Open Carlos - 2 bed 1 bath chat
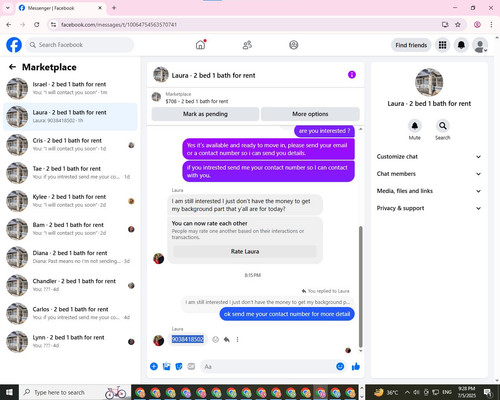Image resolution: width=500 pixels, height=400 pixels. pos(70,313)
